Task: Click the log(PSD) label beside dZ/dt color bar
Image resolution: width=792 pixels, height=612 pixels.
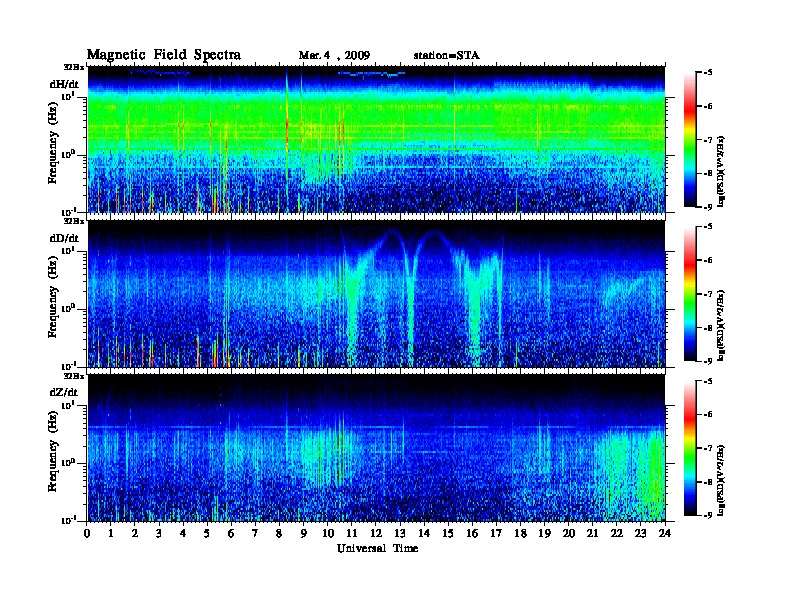Action: (x=722, y=481)
